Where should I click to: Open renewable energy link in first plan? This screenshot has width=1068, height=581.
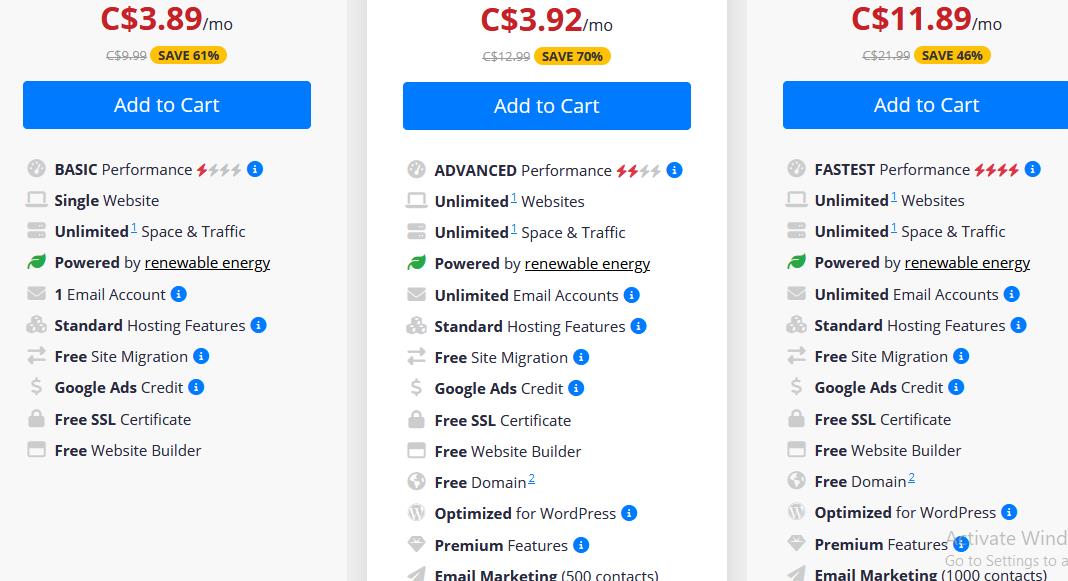click(207, 263)
